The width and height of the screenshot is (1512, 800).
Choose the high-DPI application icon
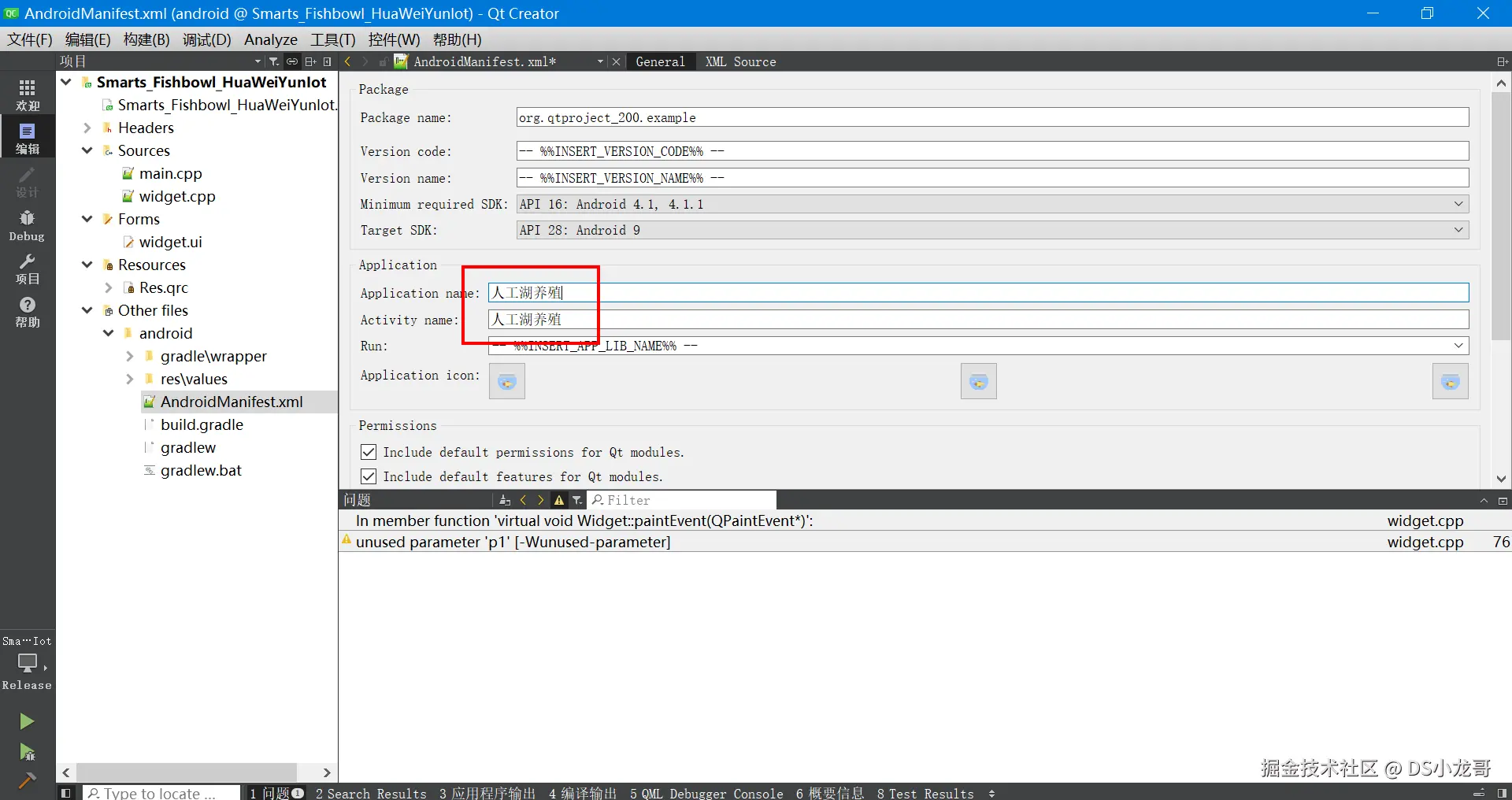click(x=1451, y=382)
